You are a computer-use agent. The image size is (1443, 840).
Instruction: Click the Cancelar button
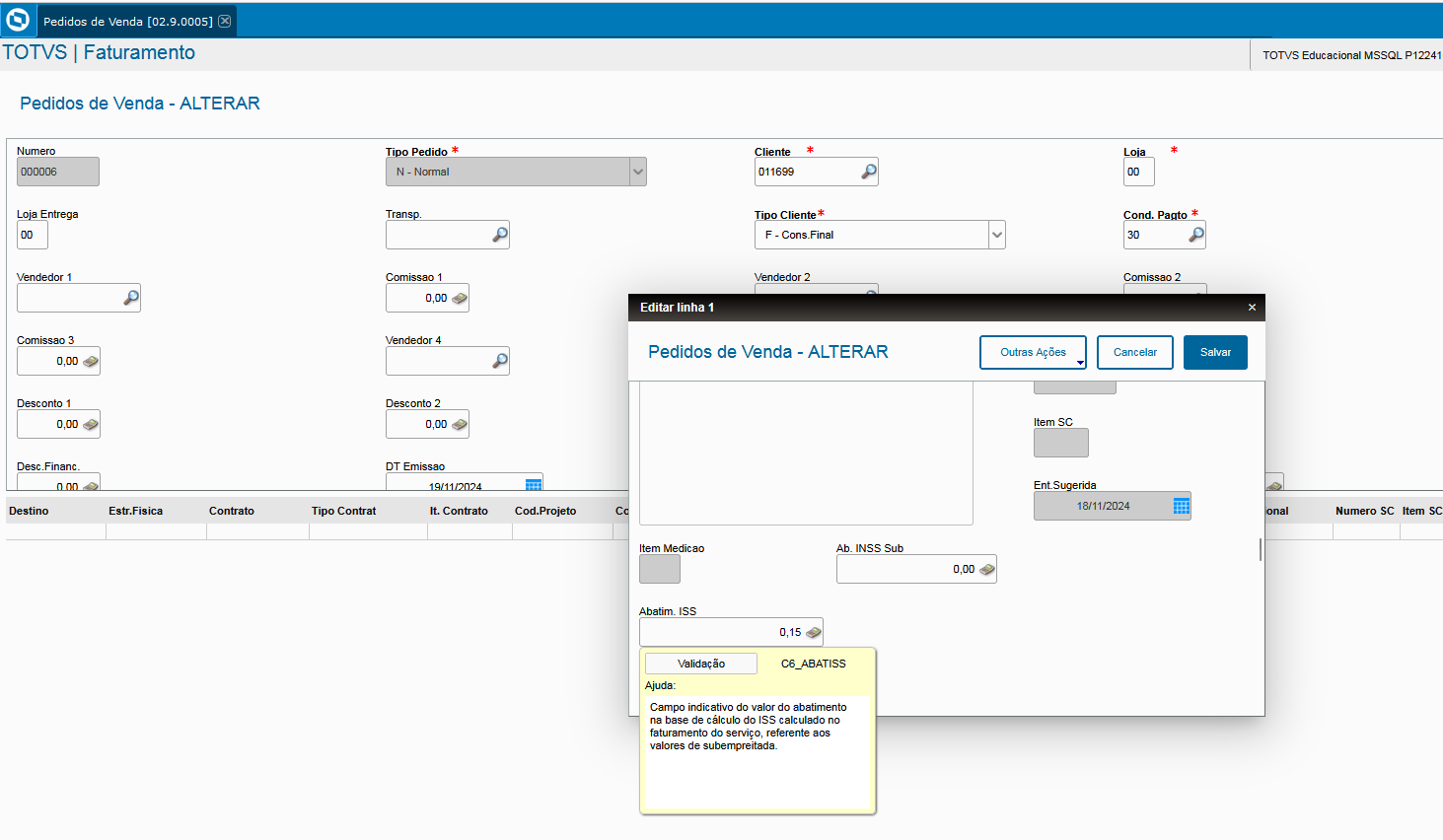click(1135, 352)
